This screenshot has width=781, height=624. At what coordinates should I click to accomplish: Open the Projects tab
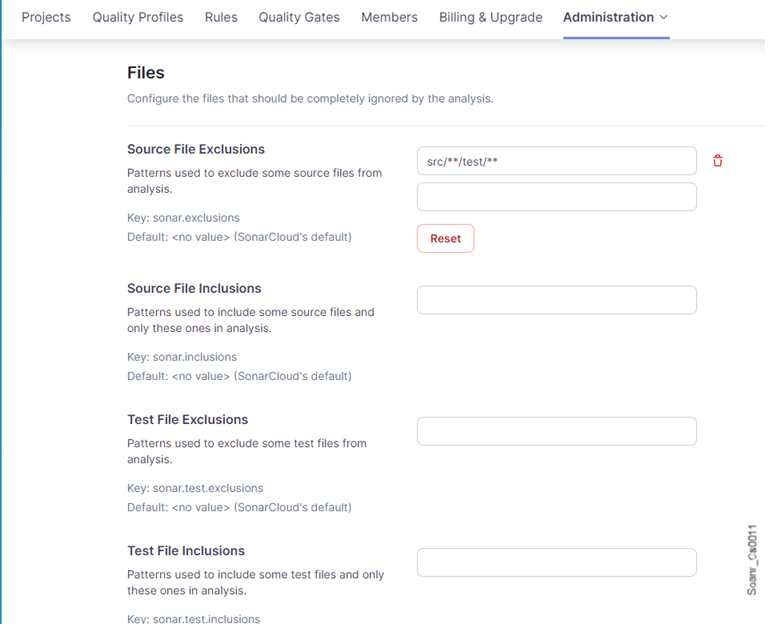pos(46,17)
